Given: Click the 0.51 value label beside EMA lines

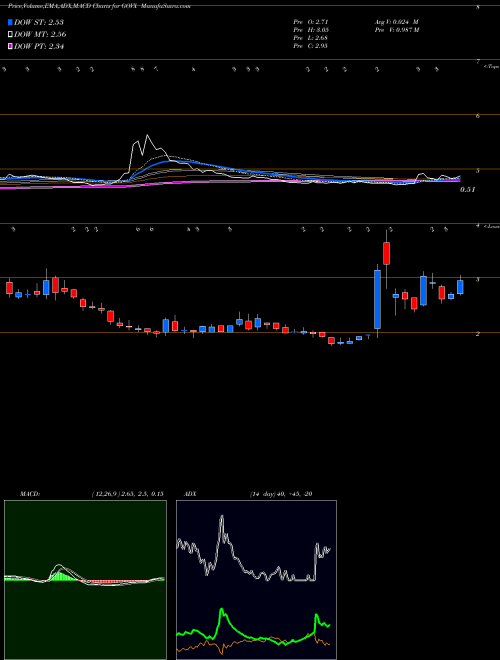Looking at the screenshot, I should pyautogui.click(x=468, y=190).
